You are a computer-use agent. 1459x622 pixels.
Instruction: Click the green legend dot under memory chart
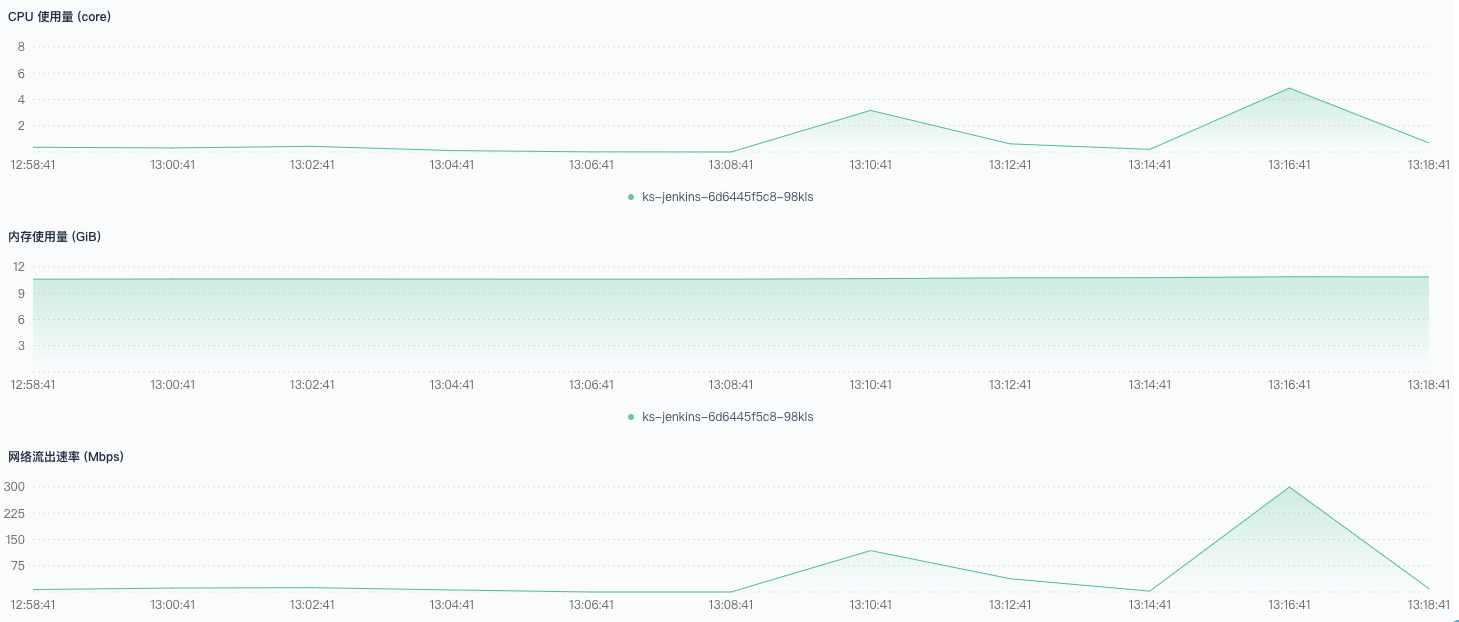click(x=631, y=417)
